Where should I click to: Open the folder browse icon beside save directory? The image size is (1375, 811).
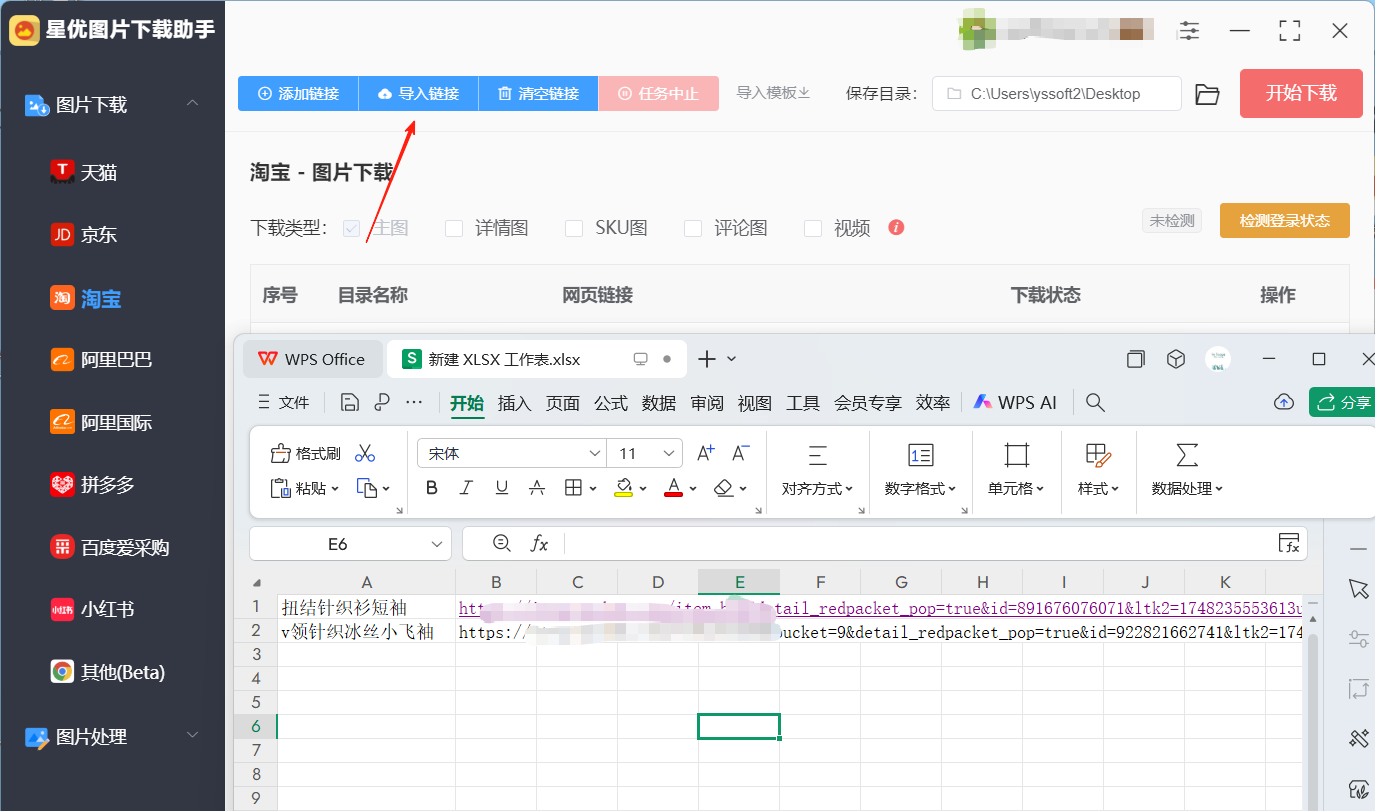pyautogui.click(x=1208, y=94)
